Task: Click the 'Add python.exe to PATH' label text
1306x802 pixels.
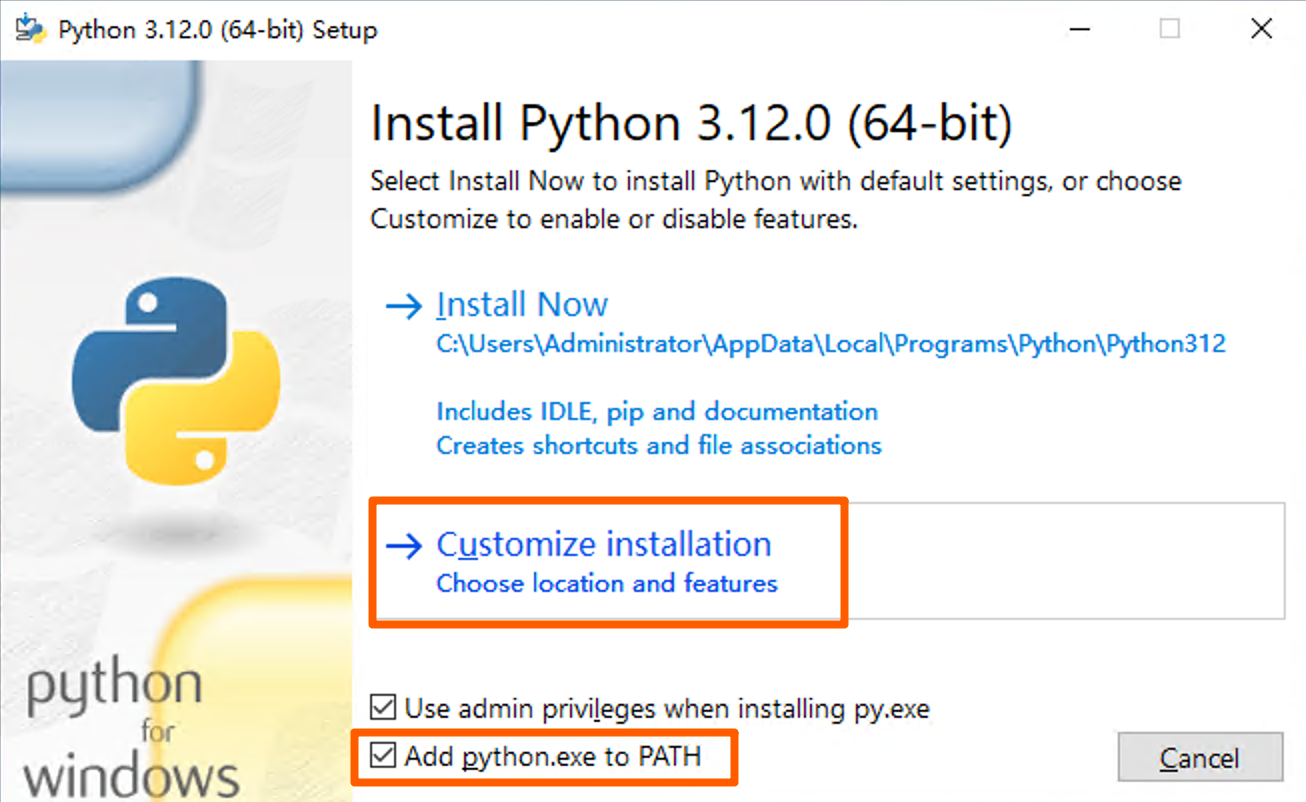Action: [x=553, y=756]
